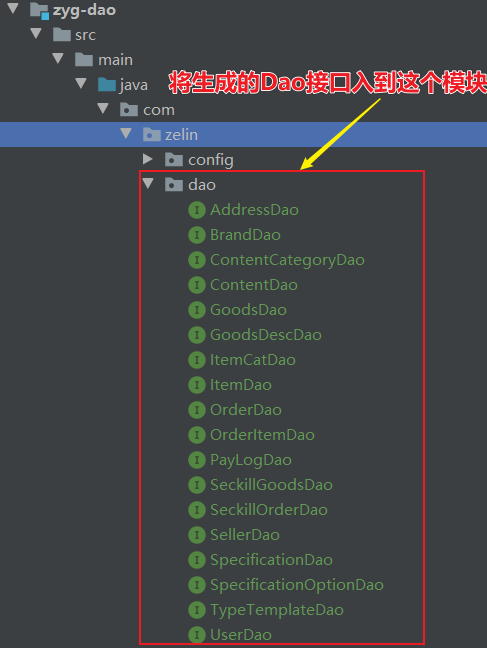Click the PayLogDao interface icon

click(x=197, y=460)
